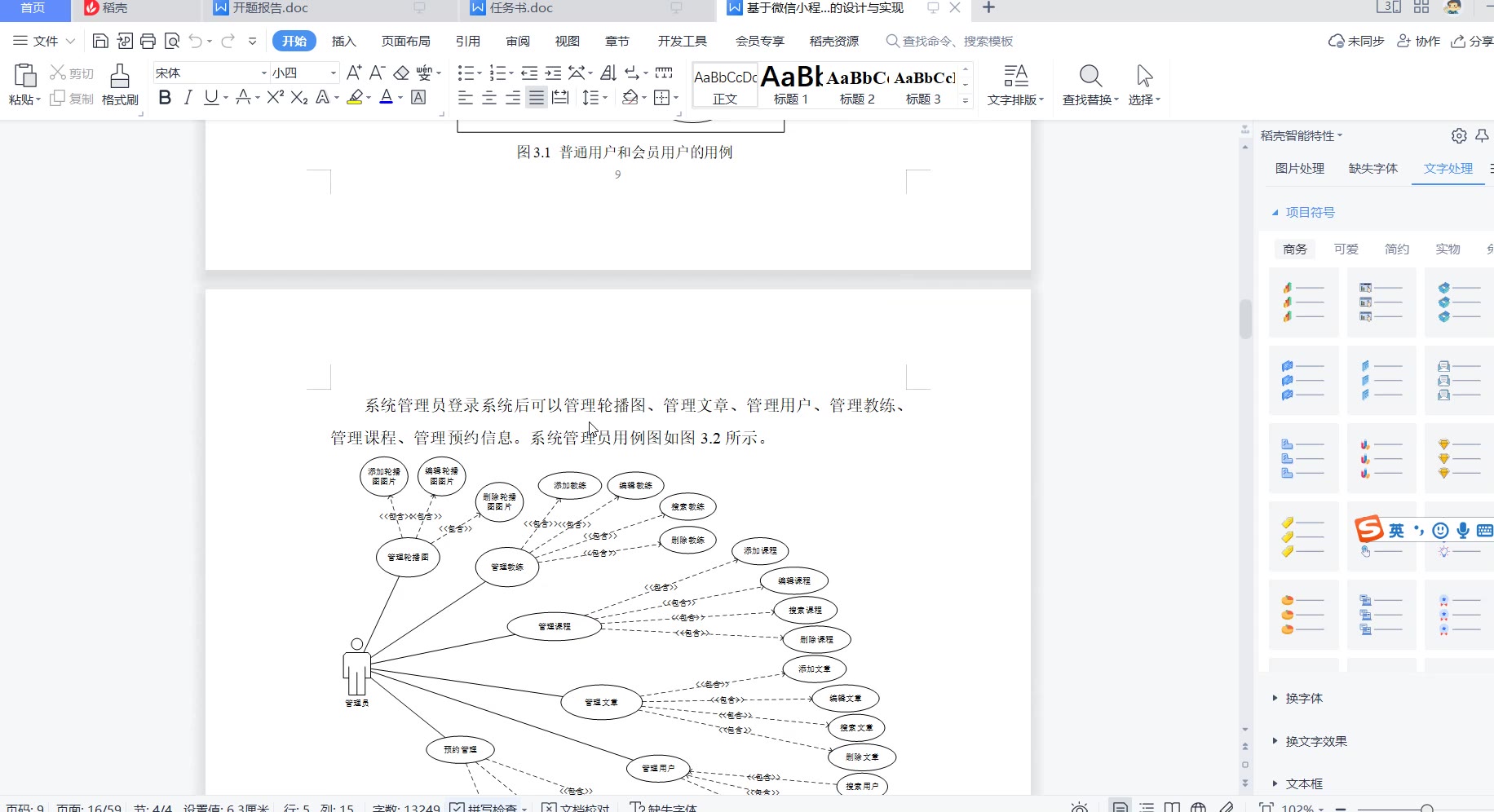Open the 开发工具 ribbon tab
The image size is (1494, 812).
coord(683,41)
